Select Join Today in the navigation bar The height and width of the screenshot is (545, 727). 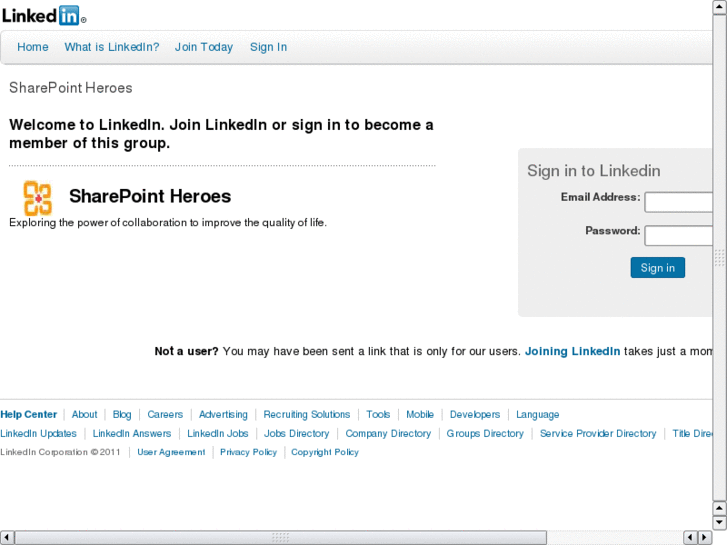point(204,47)
